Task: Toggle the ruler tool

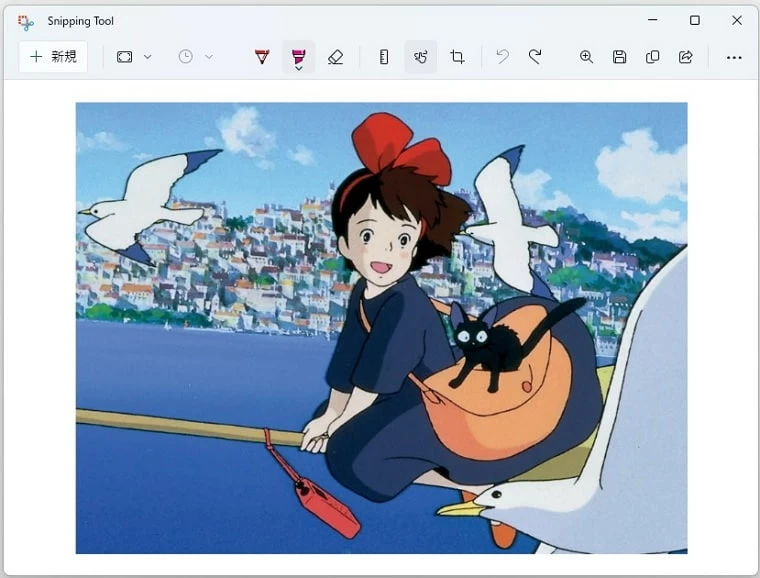Action: (384, 57)
